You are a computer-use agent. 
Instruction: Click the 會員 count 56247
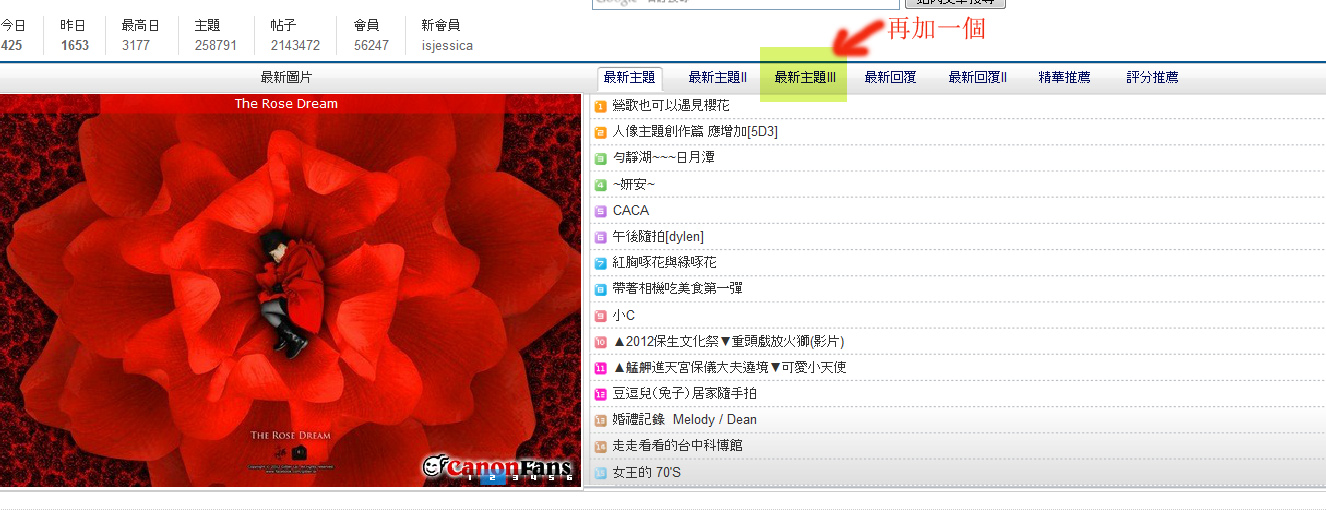[x=371, y=45]
